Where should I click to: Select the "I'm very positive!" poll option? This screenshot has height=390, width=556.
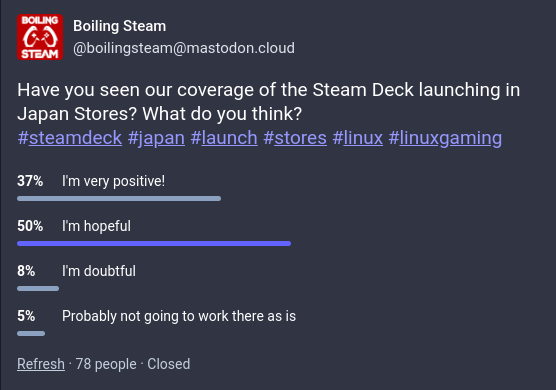[x=113, y=181]
